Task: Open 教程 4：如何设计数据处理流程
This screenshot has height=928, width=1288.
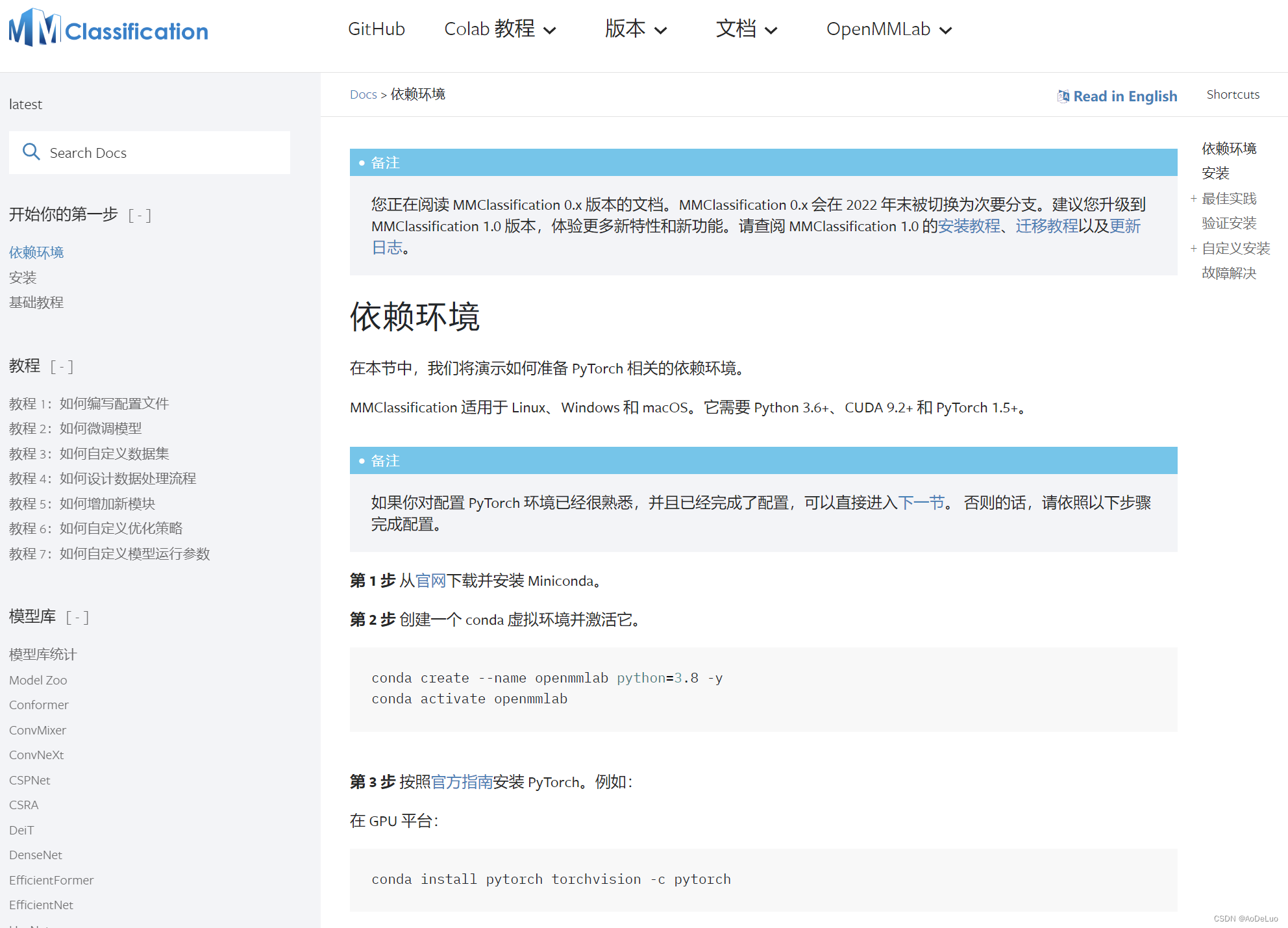Action: point(103,478)
